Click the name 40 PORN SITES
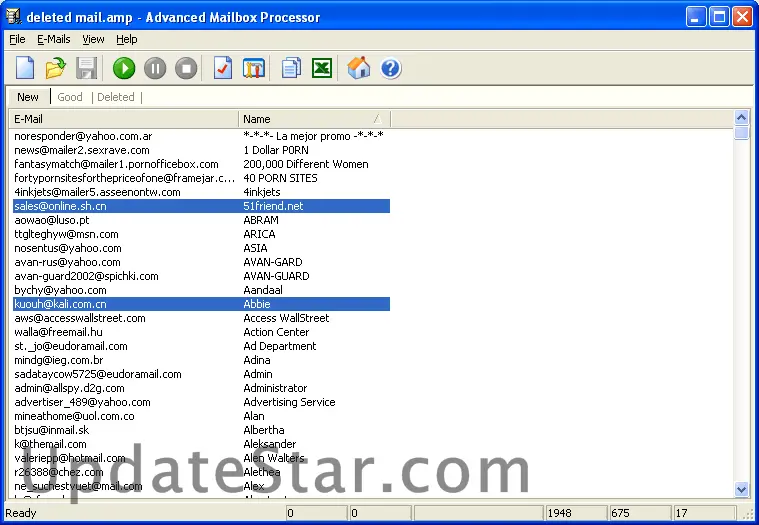This screenshot has height=525, width=759. point(280,178)
